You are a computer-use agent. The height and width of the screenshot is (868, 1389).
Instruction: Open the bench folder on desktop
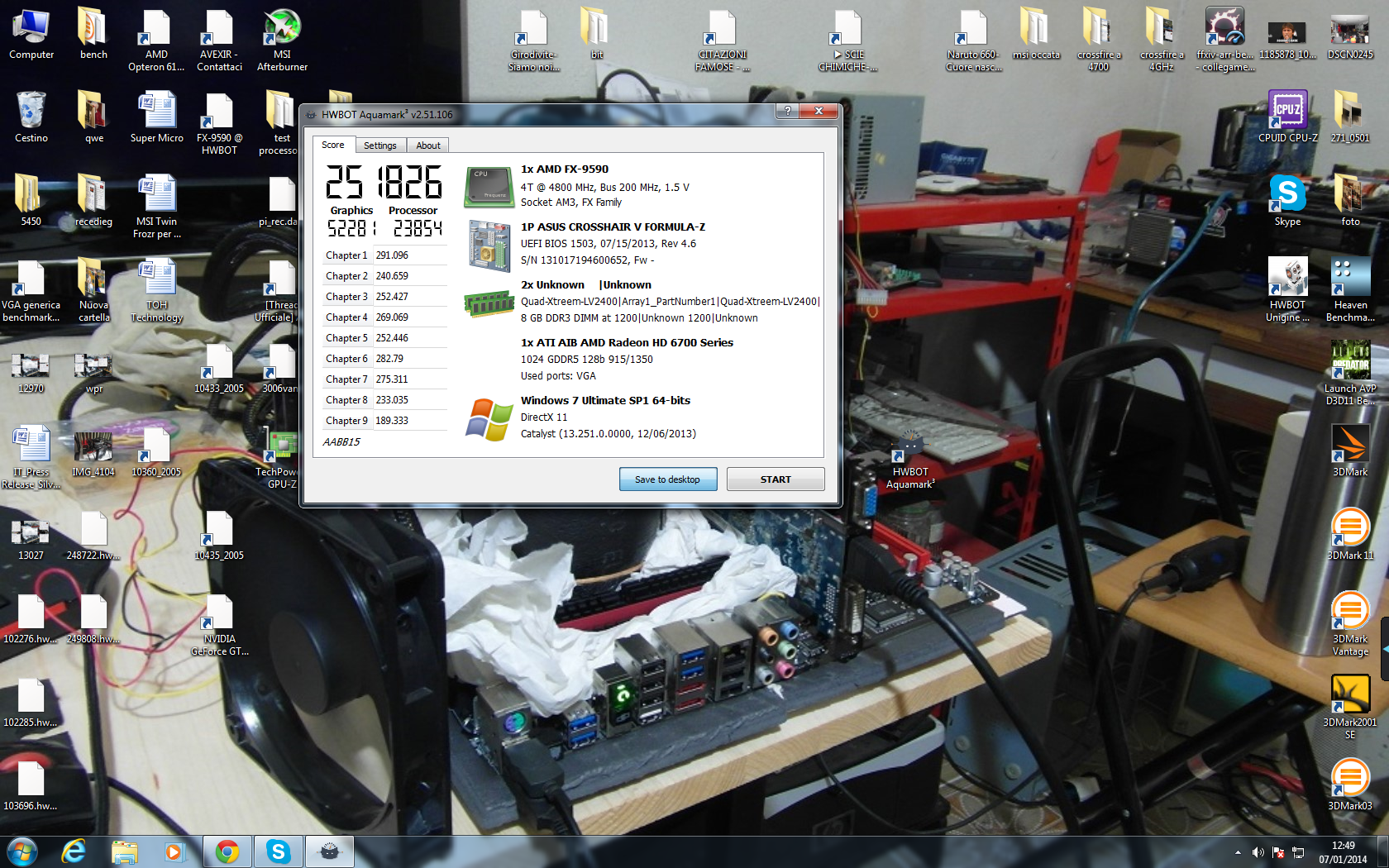(93, 35)
